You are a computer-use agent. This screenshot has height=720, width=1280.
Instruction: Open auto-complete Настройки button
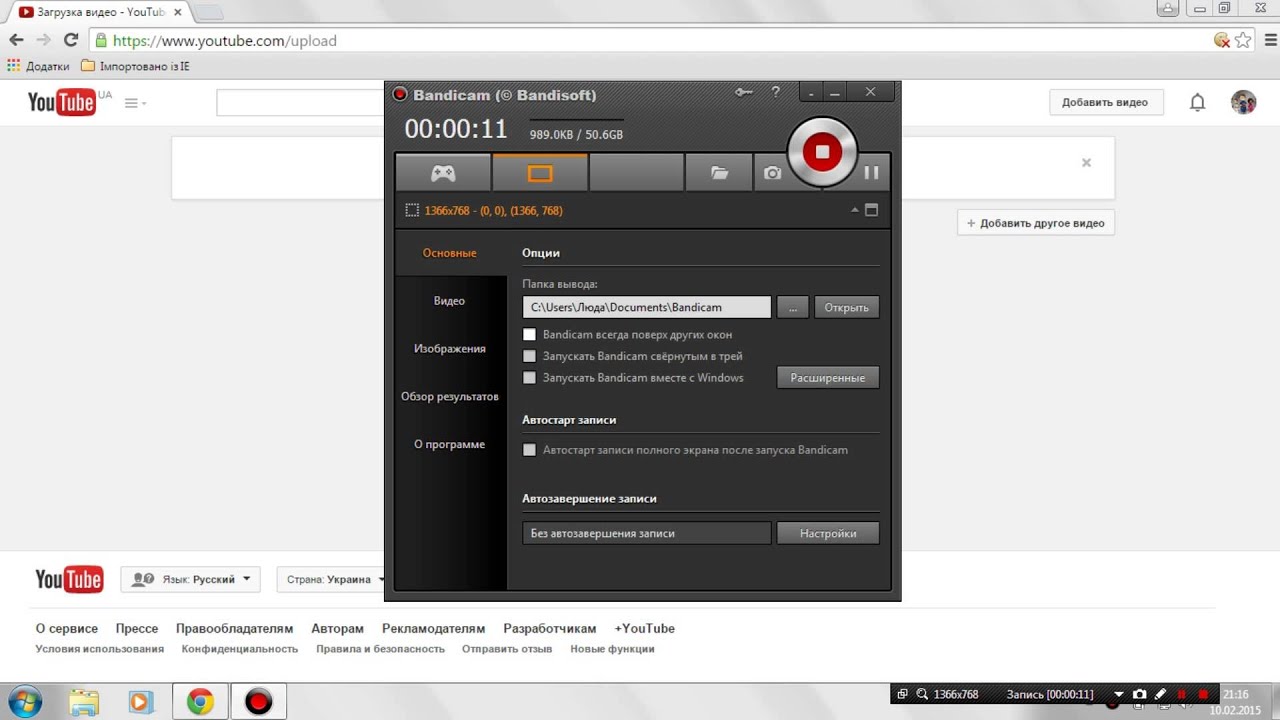tap(828, 533)
